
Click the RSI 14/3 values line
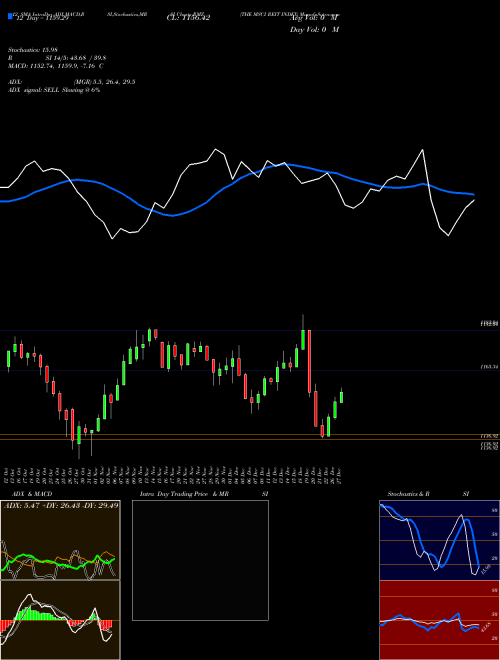pyautogui.click(x=57, y=58)
